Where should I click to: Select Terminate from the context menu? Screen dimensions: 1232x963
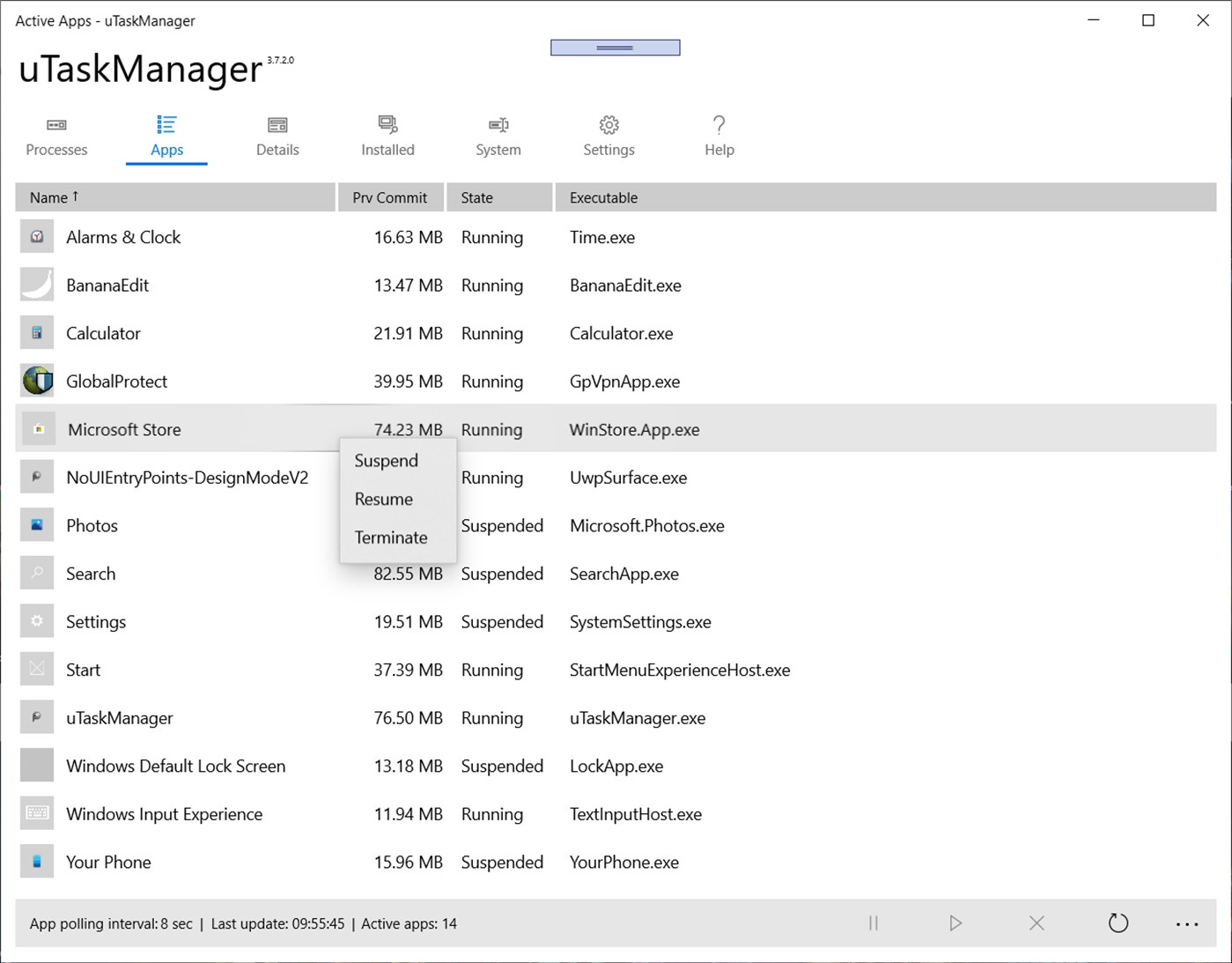click(x=391, y=537)
